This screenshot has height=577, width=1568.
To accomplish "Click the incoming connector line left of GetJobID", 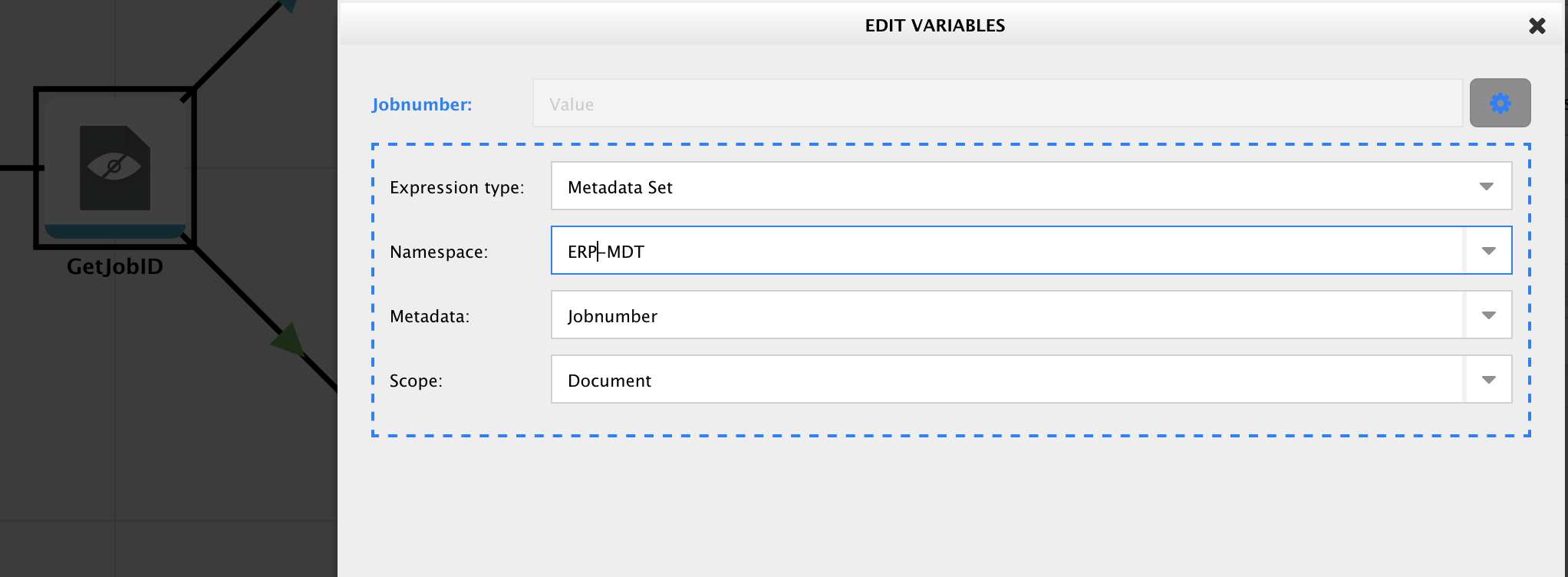I will pos(19,167).
